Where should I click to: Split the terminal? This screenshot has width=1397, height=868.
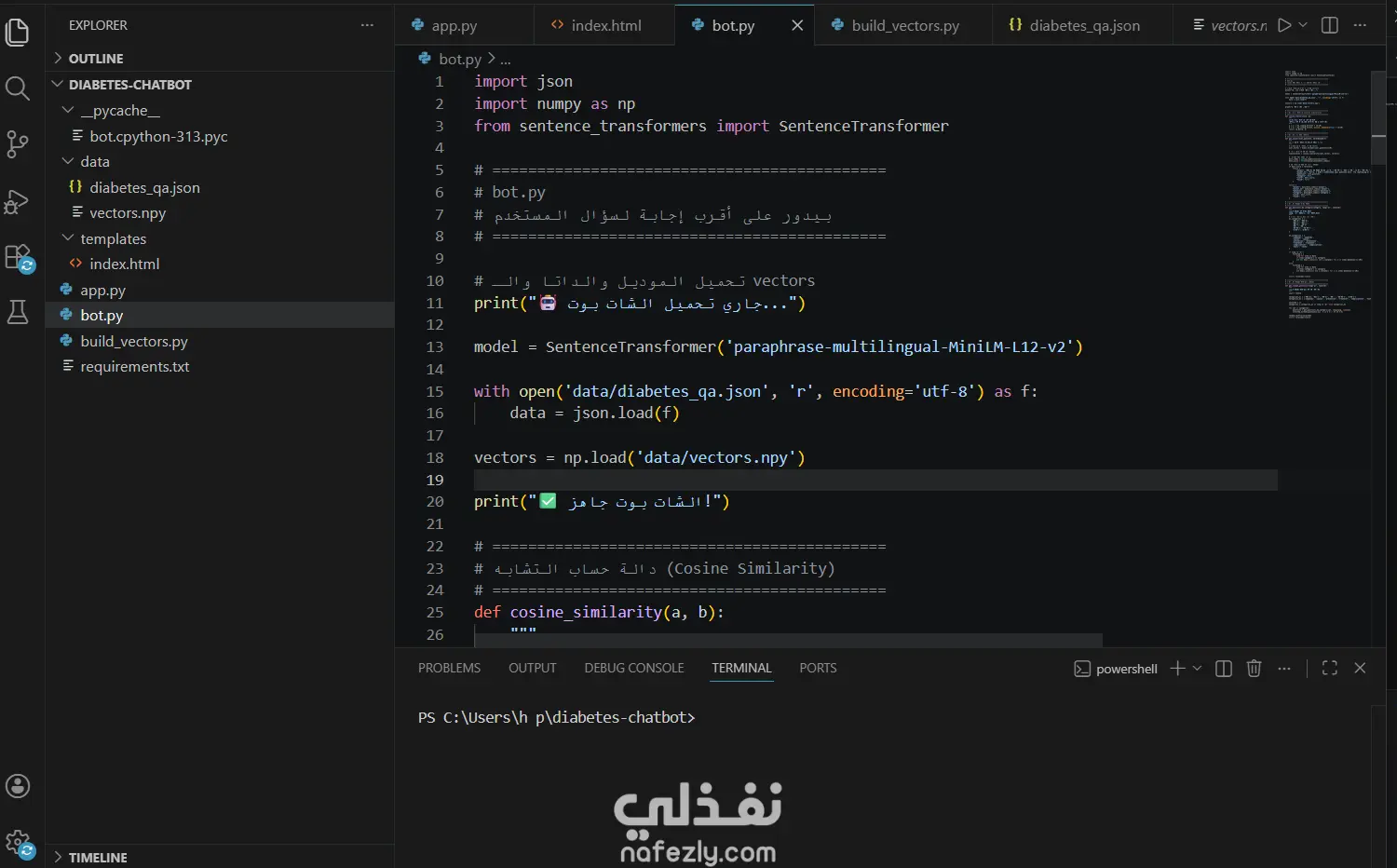tap(1224, 669)
